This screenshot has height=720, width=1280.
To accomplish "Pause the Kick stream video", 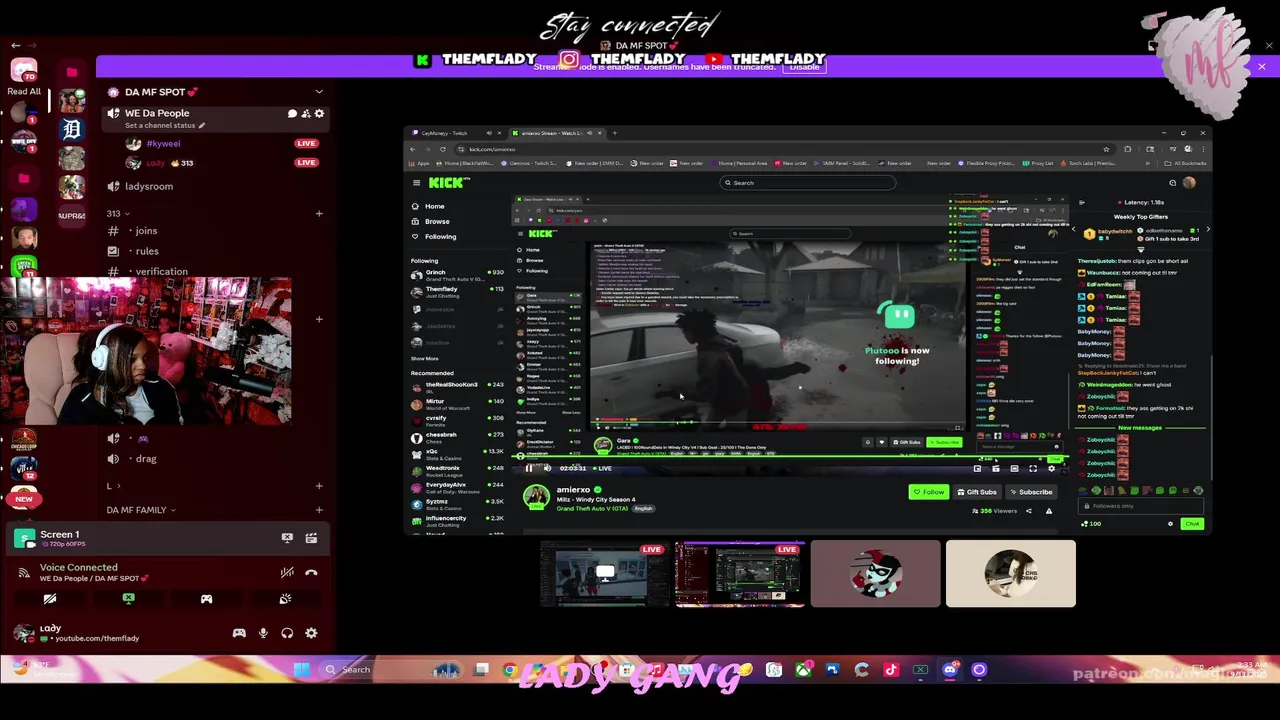I will click(529, 468).
